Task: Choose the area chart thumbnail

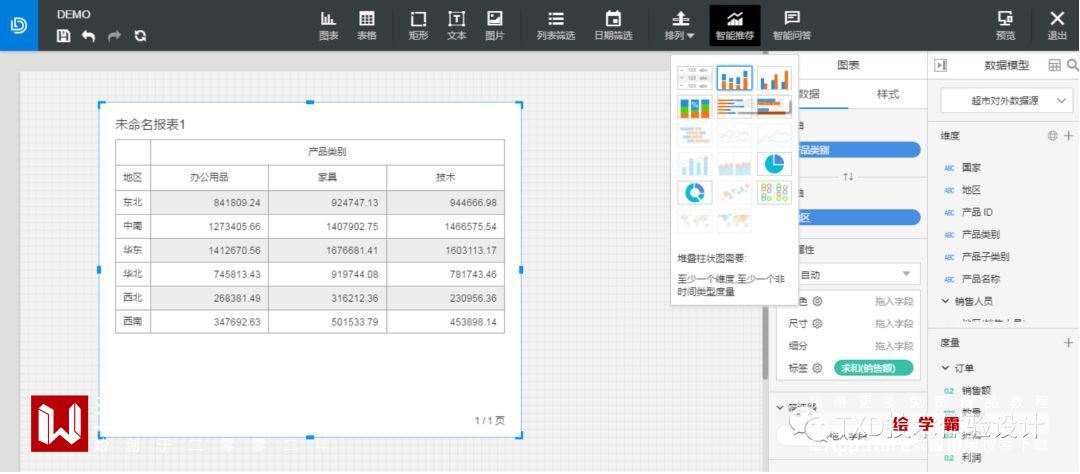Action: [x=734, y=164]
